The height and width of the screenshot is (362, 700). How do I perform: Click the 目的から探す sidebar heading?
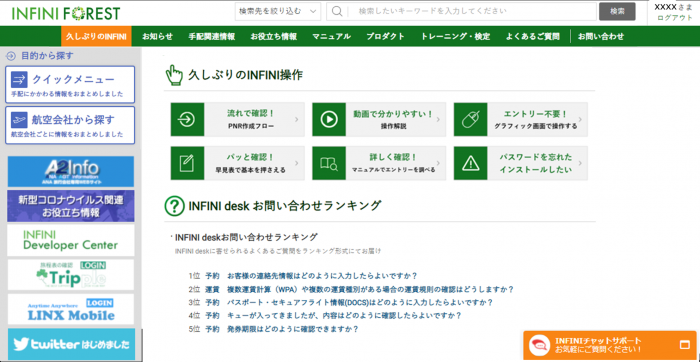pos(47,56)
